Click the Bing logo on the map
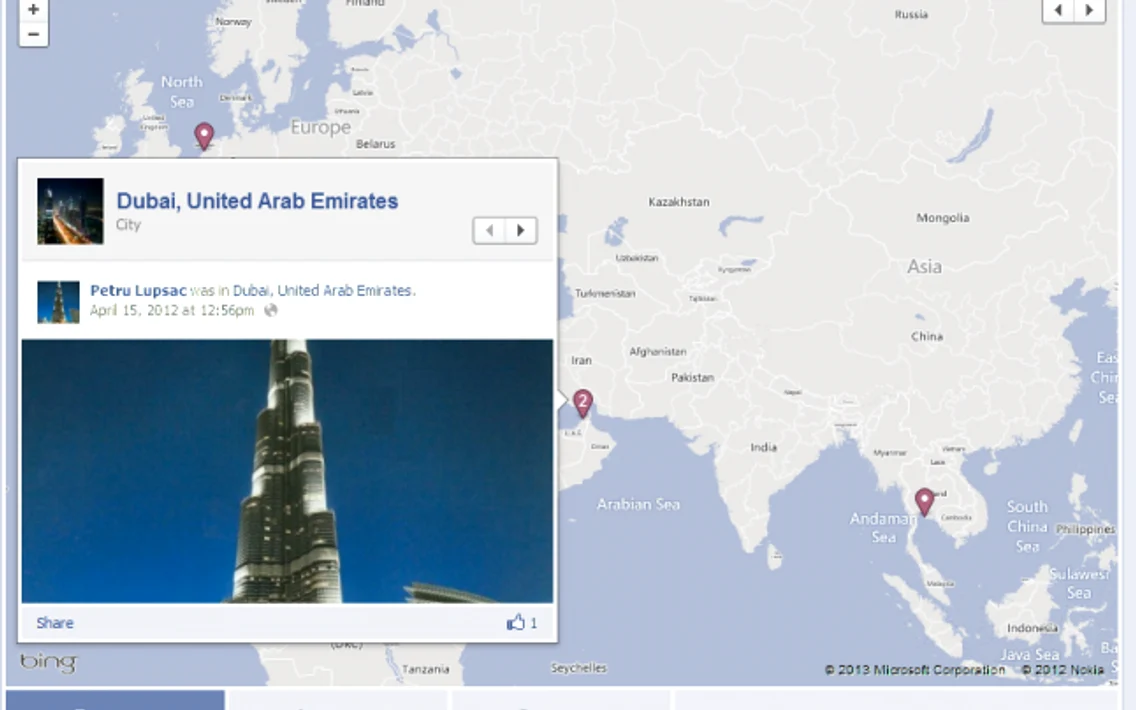Viewport: 1136px width, 710px height. click(49, 662)
